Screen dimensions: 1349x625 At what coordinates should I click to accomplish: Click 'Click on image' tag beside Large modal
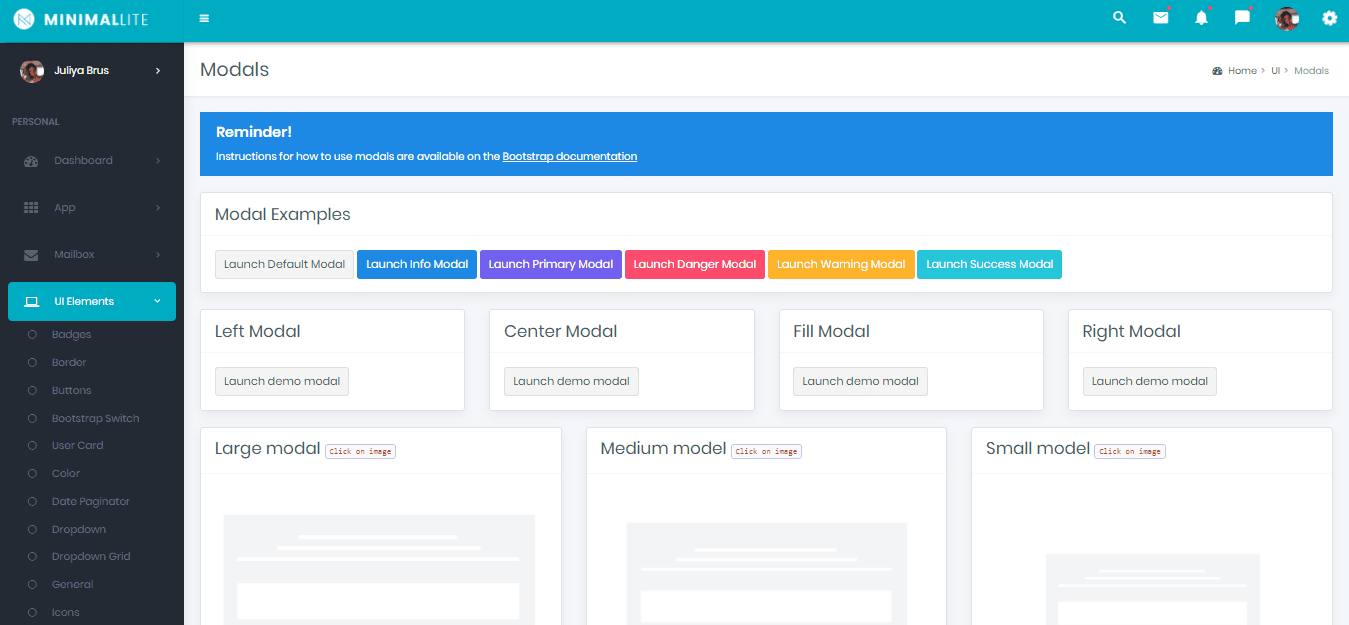[x=360, y=451]
